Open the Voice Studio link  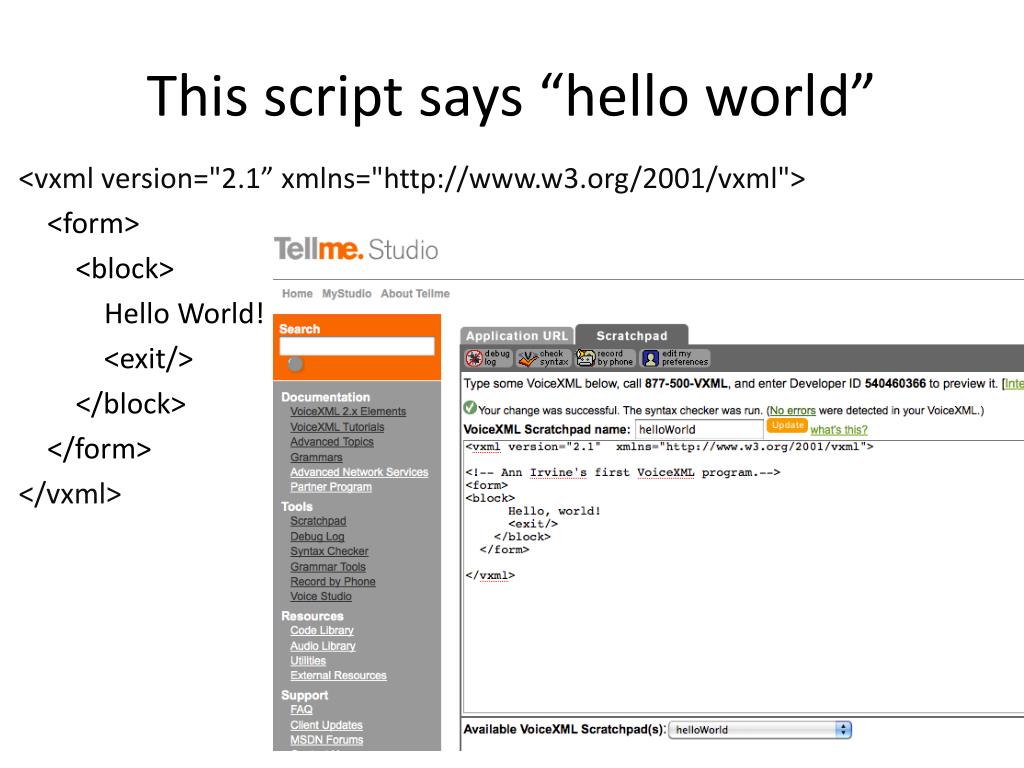click(321, 596)
